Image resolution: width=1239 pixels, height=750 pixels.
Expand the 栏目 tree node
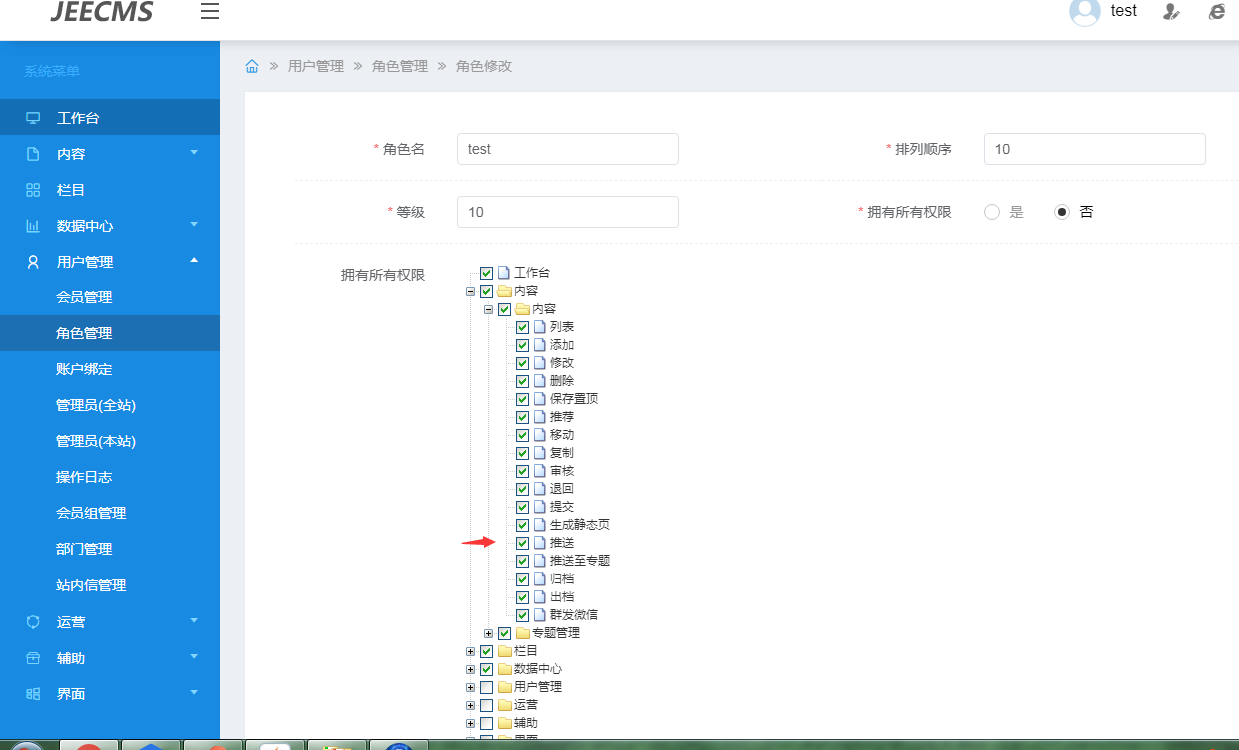click(x=470, y=651)
